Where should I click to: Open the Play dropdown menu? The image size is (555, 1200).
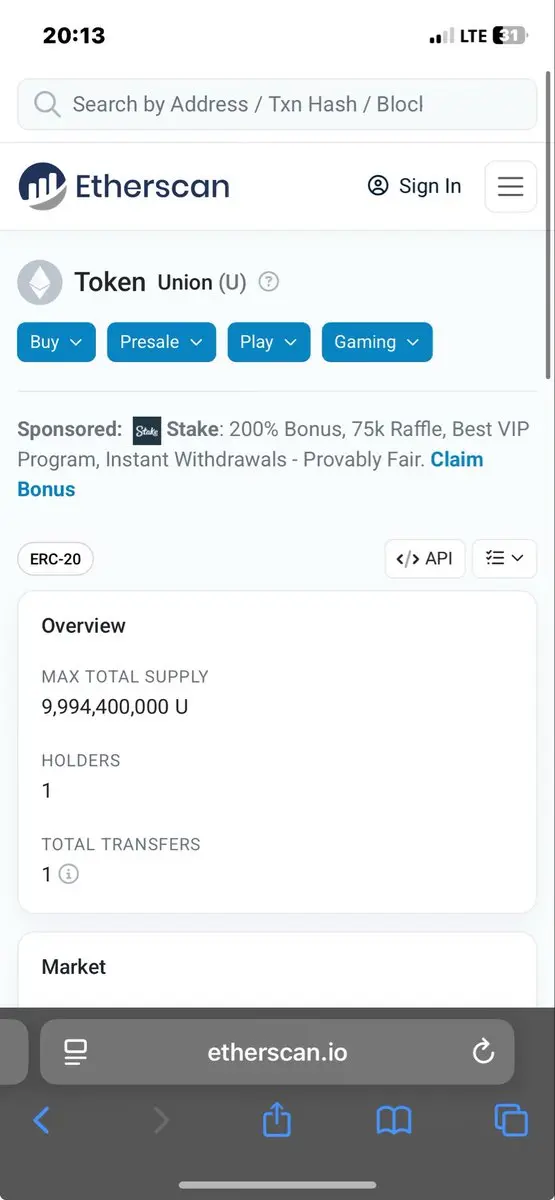(269, 342)
